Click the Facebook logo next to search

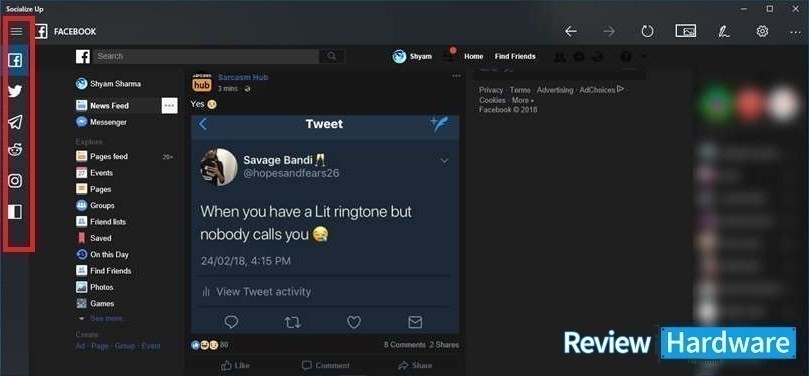(x=83, y=56)
